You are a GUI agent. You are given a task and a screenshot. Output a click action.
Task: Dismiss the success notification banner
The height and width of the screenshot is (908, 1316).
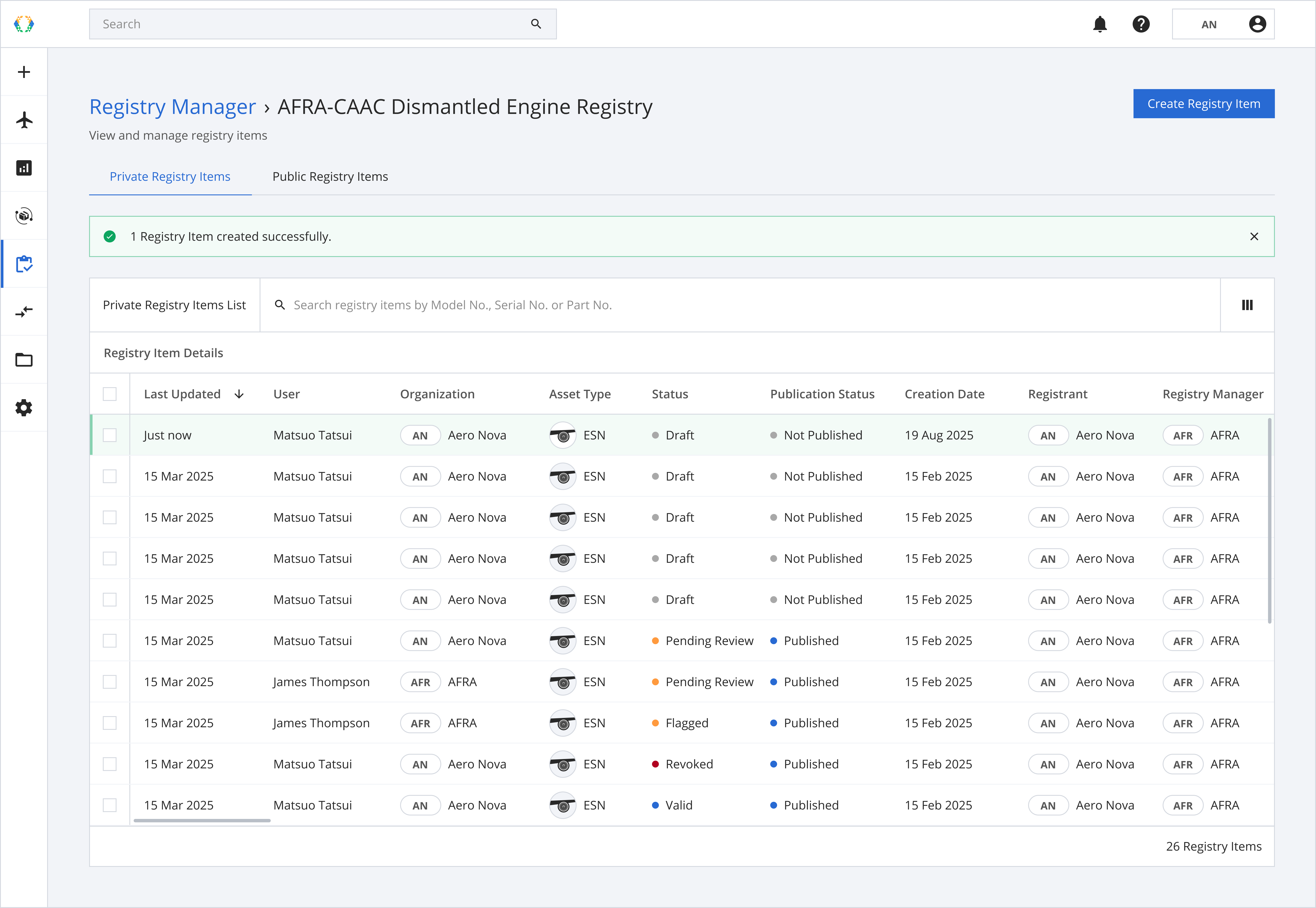1253,237
